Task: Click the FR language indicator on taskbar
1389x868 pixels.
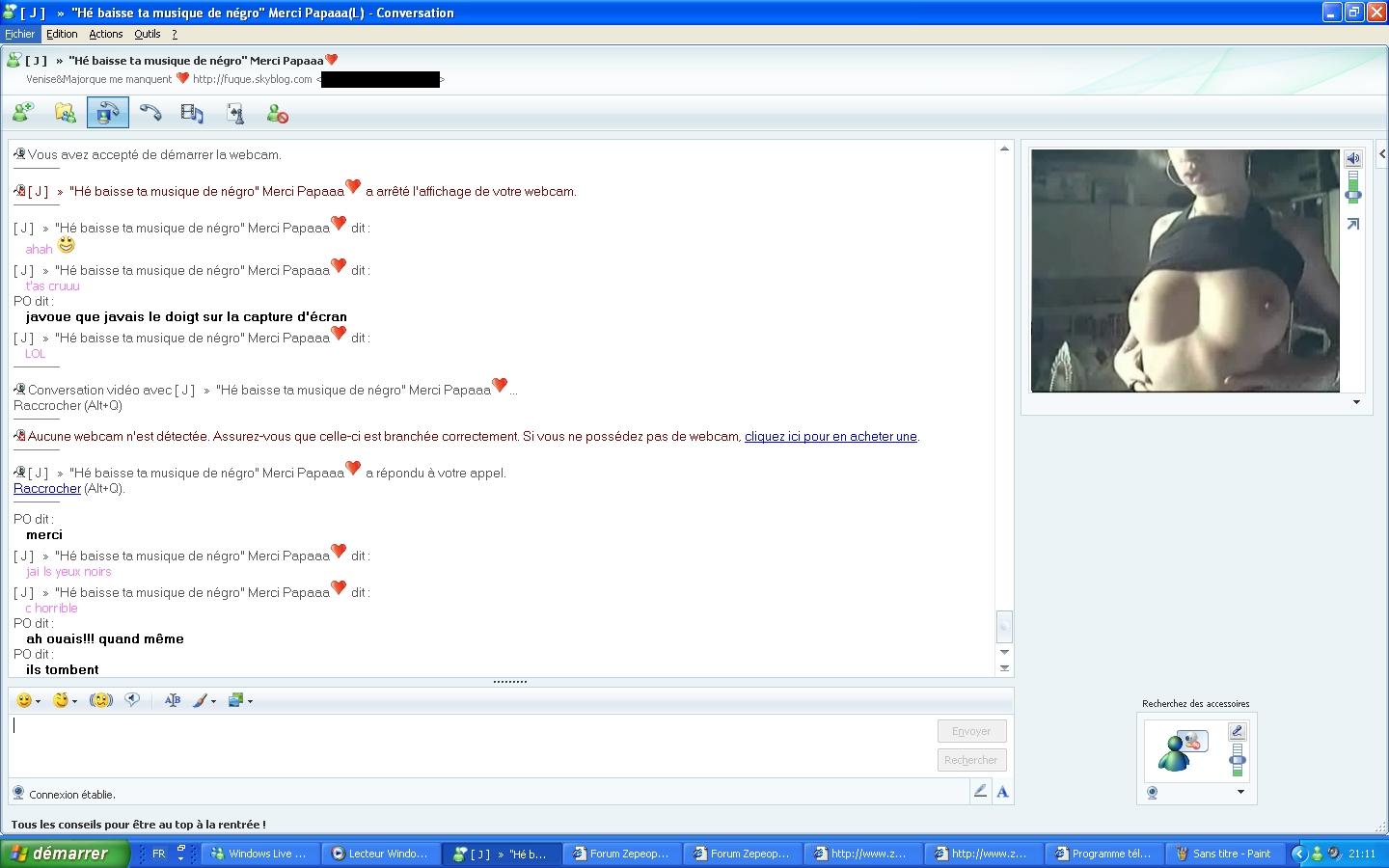Action: [x=158, y=854]
